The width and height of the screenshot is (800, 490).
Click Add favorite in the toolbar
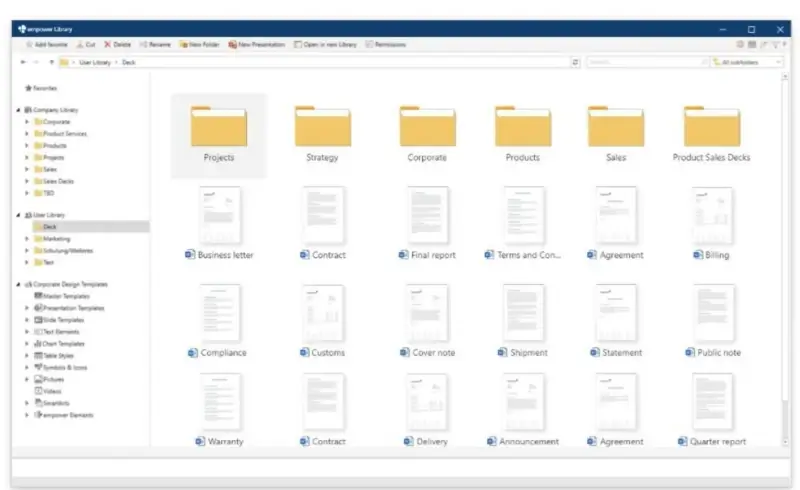[x=46, y=45]
